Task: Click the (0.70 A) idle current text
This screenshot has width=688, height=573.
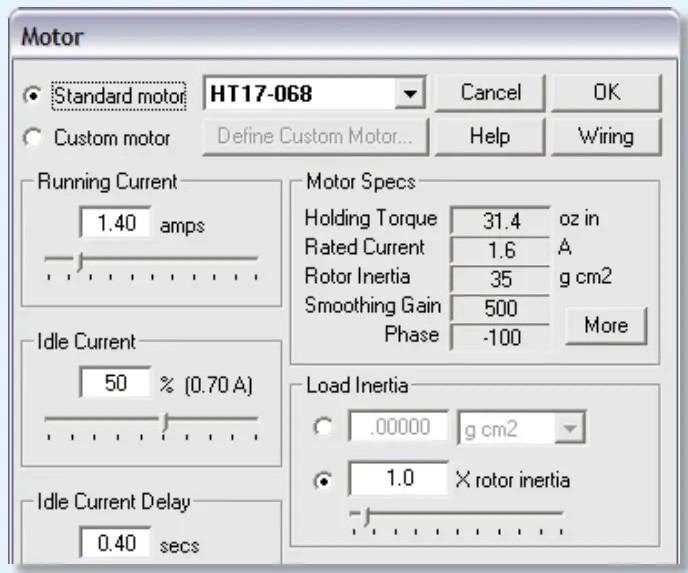Action: pos(219,385)
